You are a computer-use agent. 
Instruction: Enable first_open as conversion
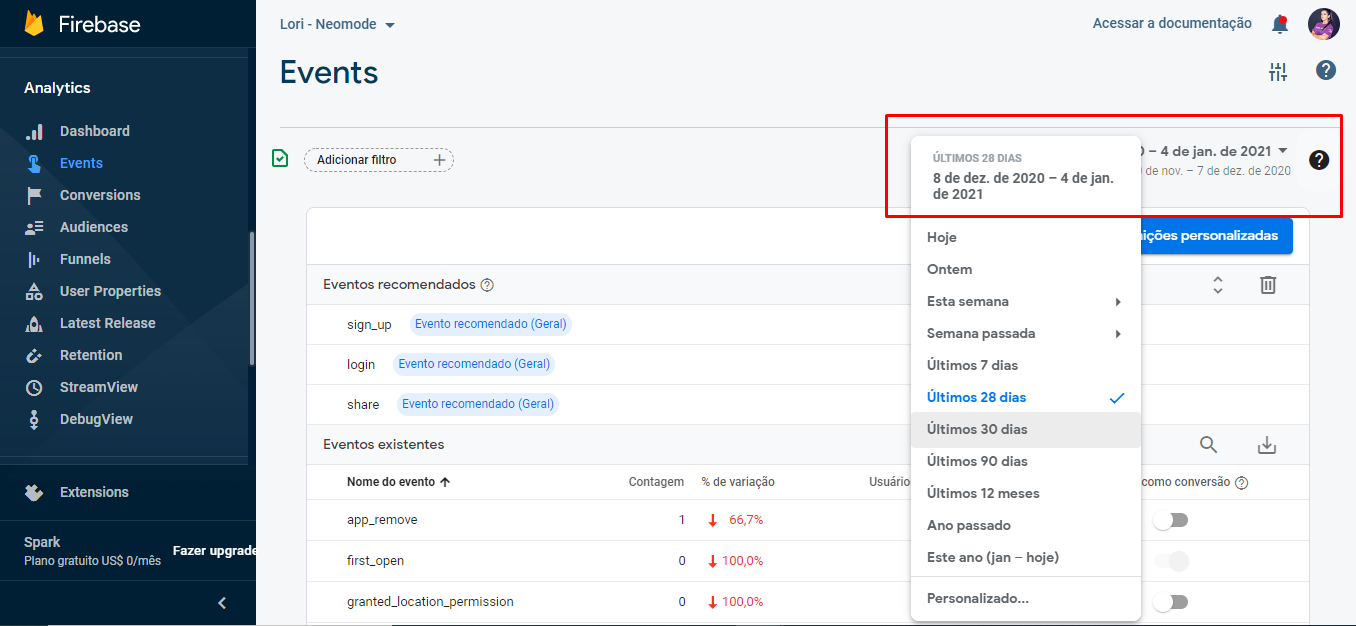click(1170, 561)
